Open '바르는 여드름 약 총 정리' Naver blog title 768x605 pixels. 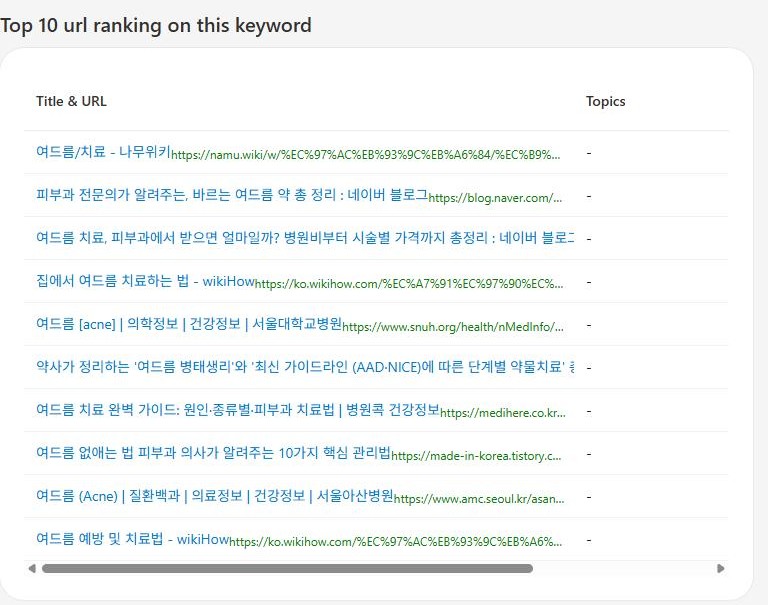(x=232, y=194)
